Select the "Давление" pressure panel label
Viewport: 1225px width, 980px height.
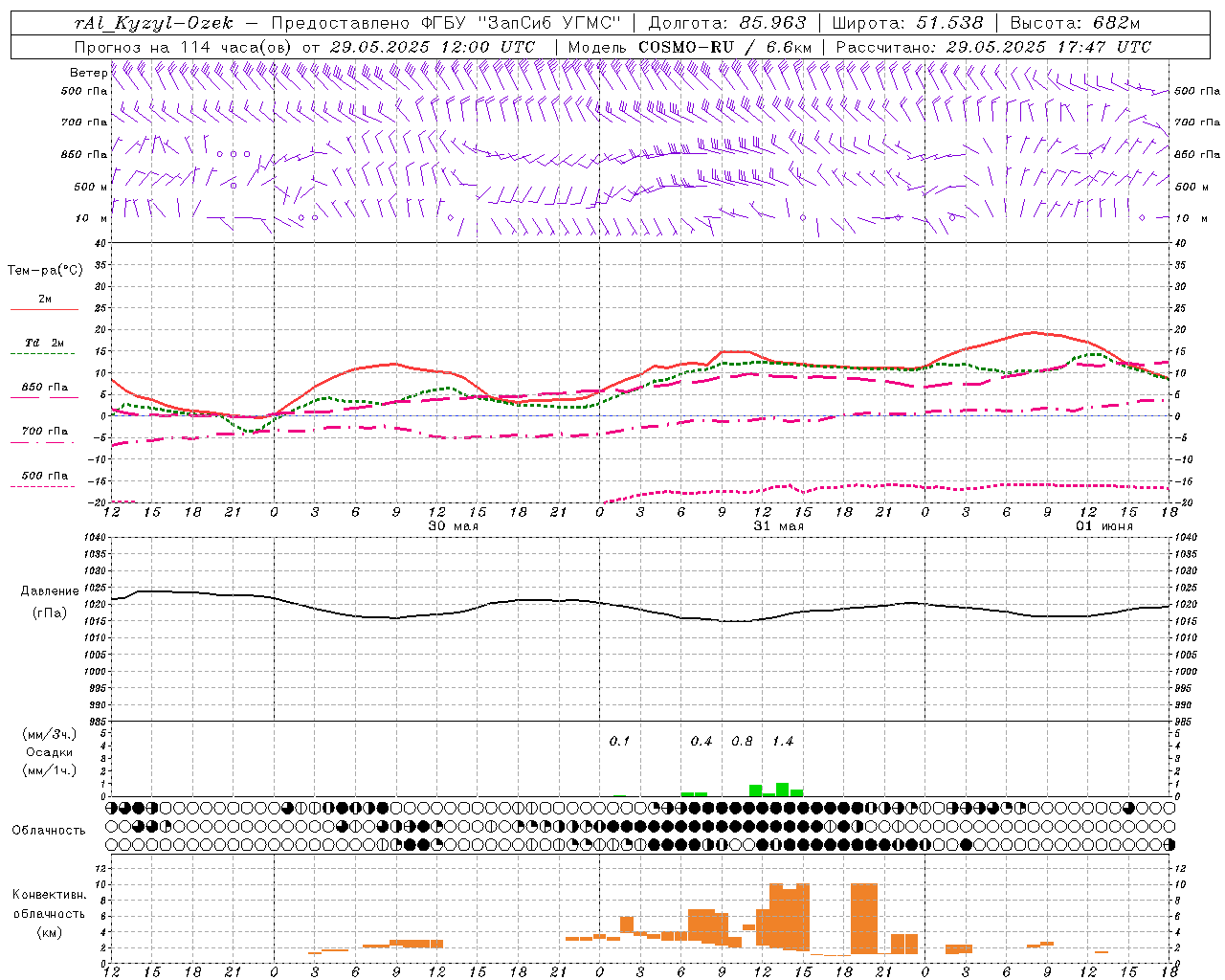pos(50,591)
